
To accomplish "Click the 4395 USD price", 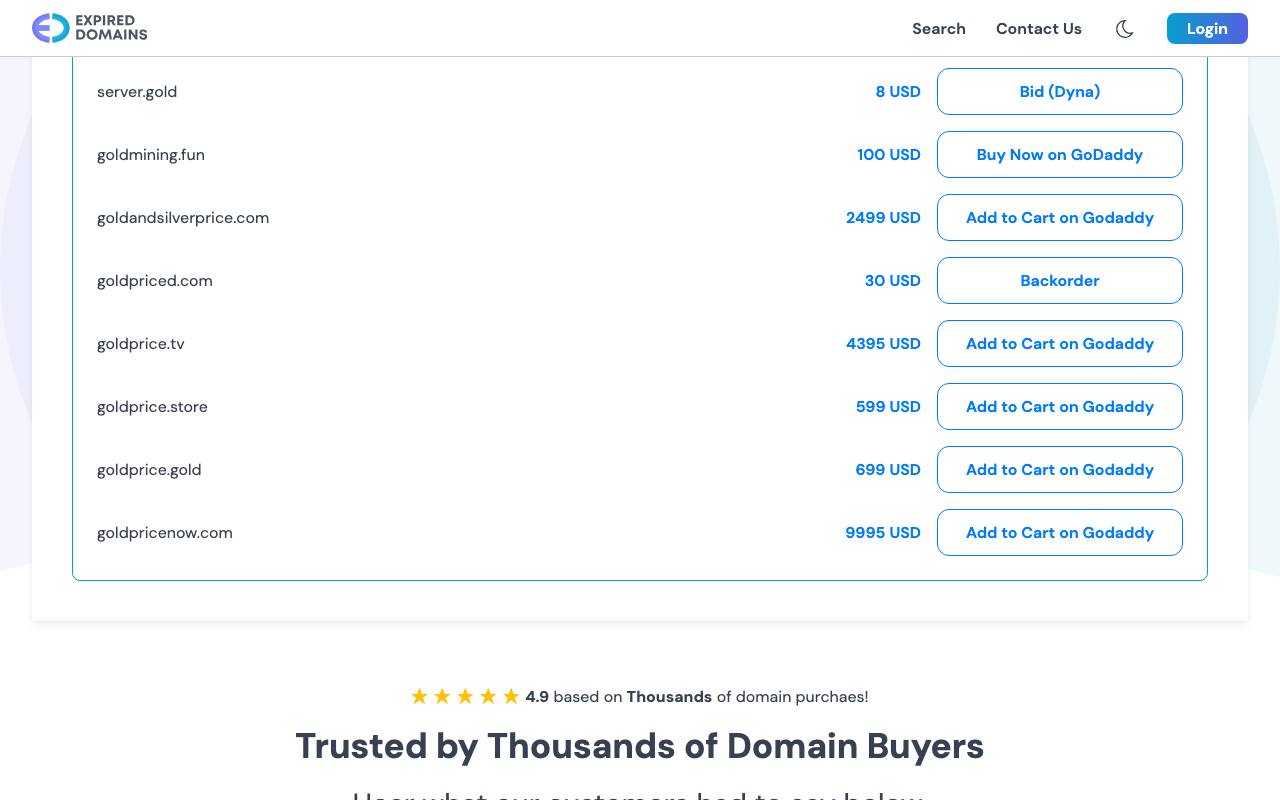I will pos(883,344).
